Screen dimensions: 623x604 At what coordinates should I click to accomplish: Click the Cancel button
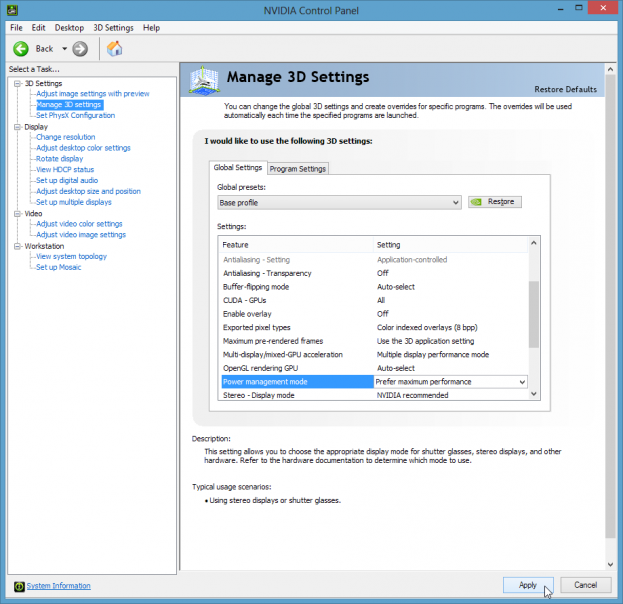586,585
